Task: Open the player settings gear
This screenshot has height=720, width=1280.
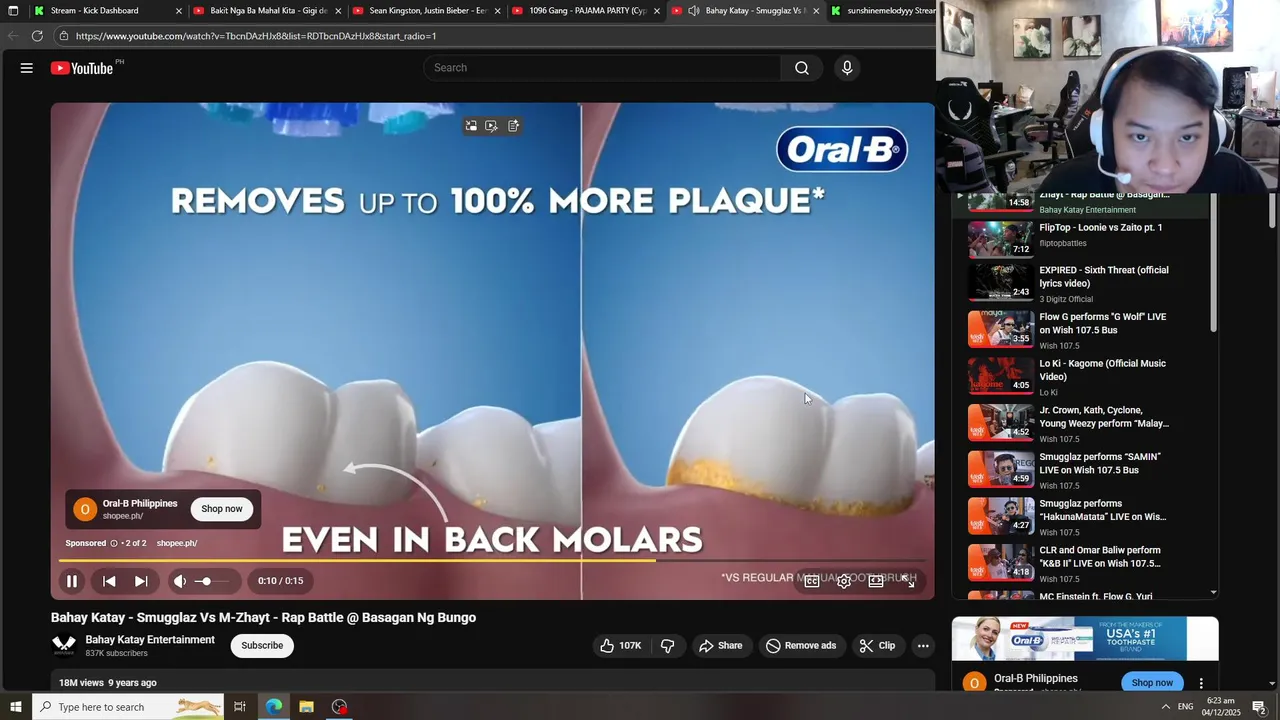Action: coord(844,581)
